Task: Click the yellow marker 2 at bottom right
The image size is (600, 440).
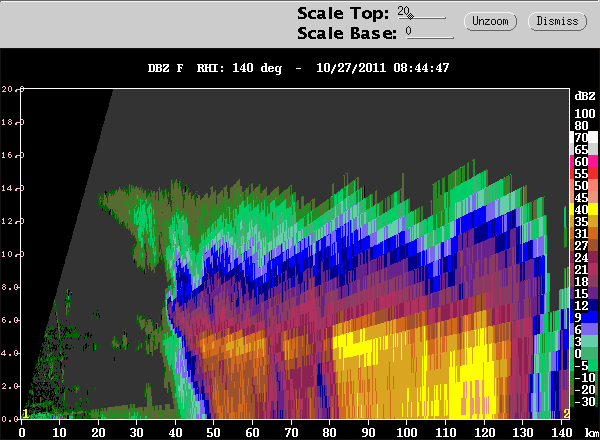Action: tap(567, 414)
